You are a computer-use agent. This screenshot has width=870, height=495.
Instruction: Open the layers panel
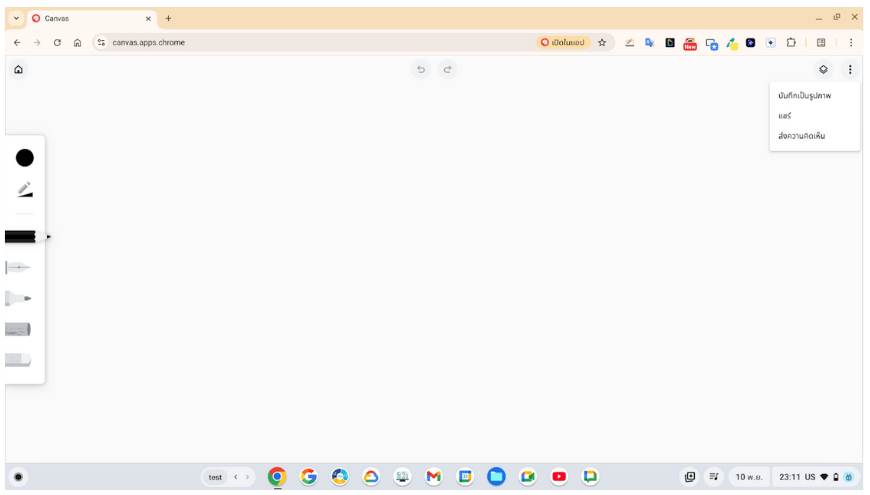pos(823,69)
